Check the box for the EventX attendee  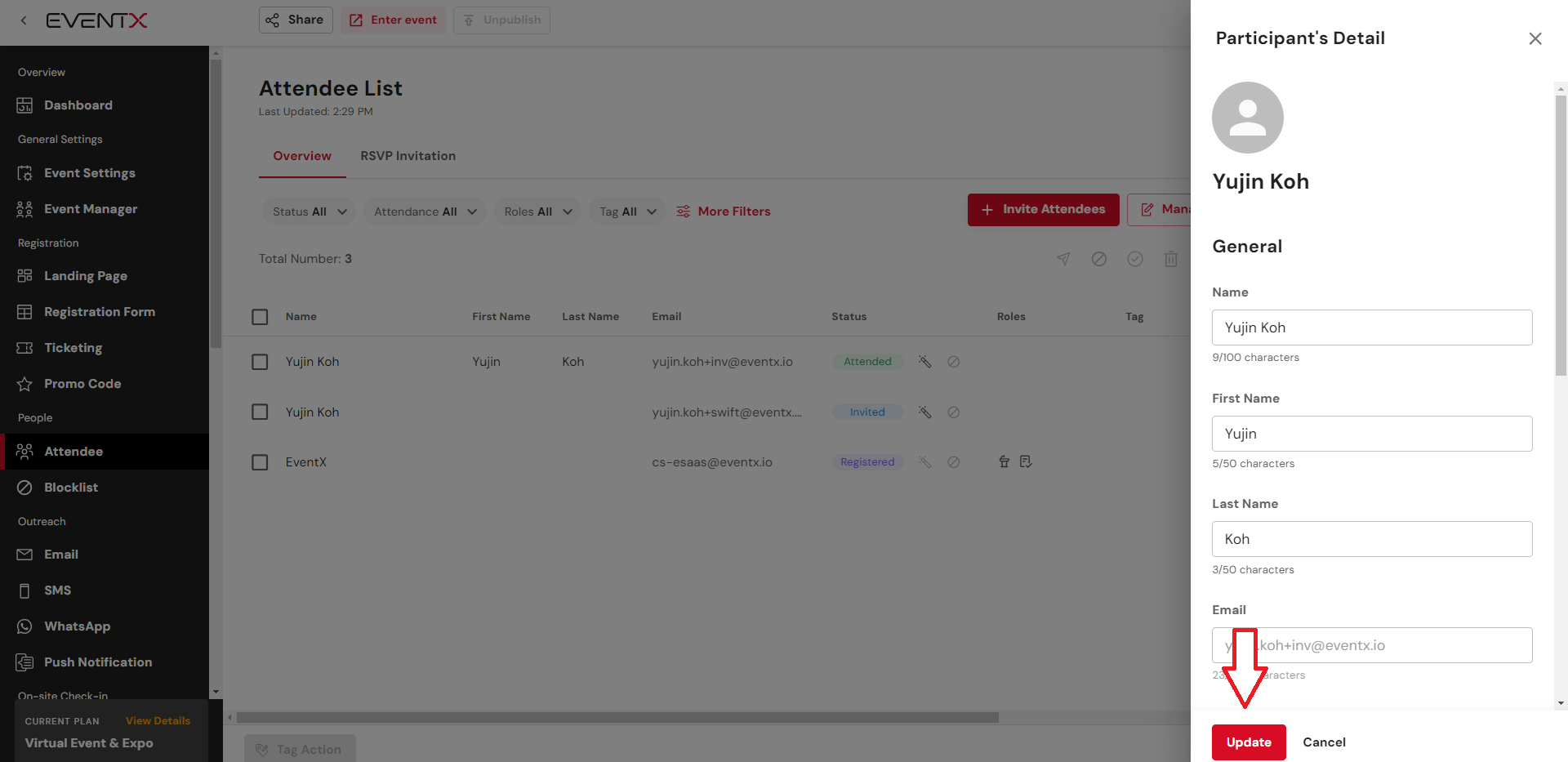[260, 462]
